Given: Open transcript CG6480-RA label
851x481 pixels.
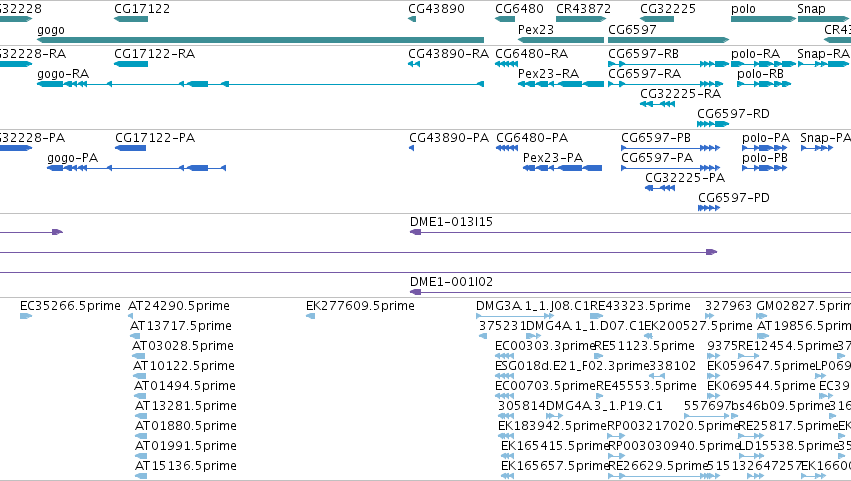Looking at the screenshot, I should click(531, 54).
